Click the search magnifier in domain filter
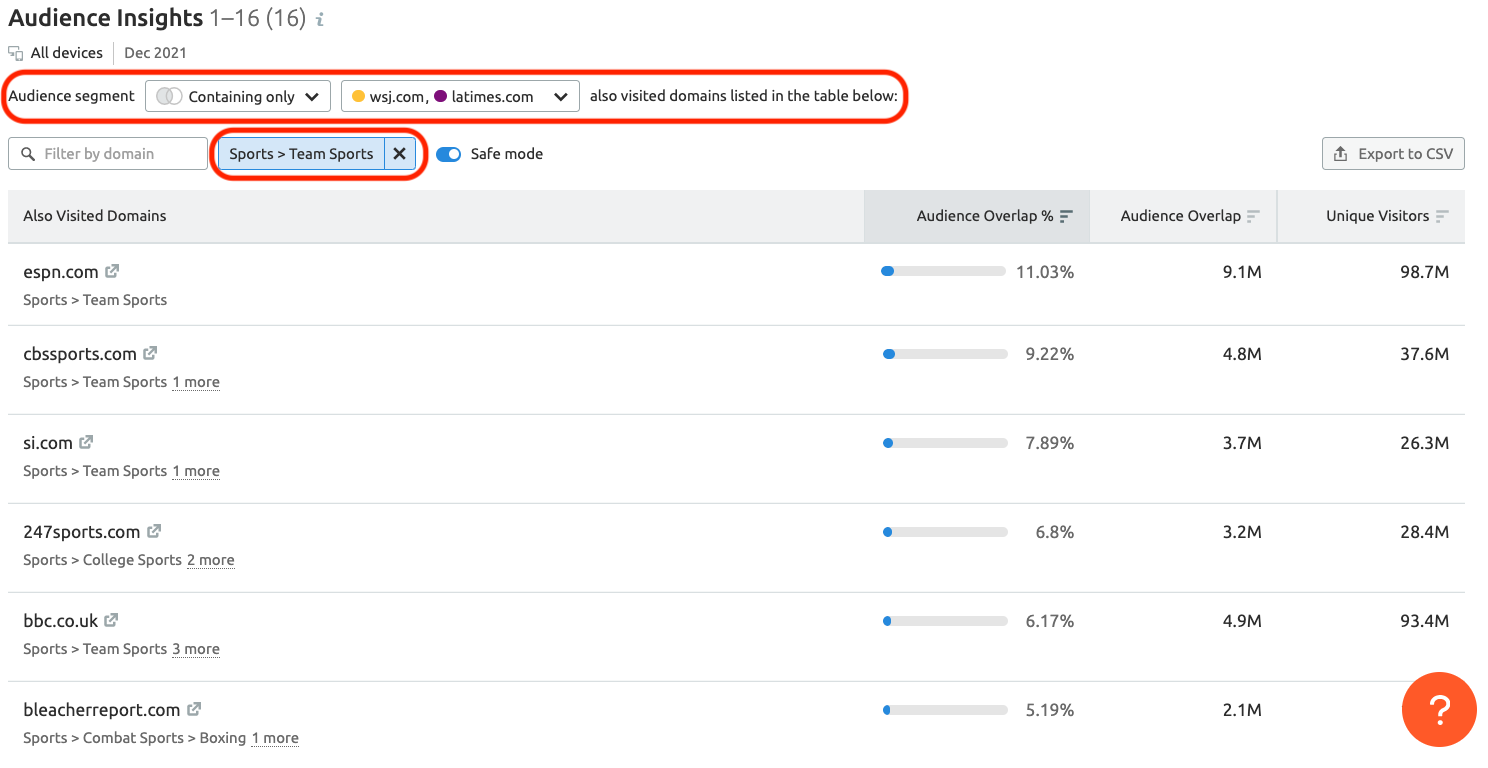Screen dimensions: 1488x768 point(27,154)
